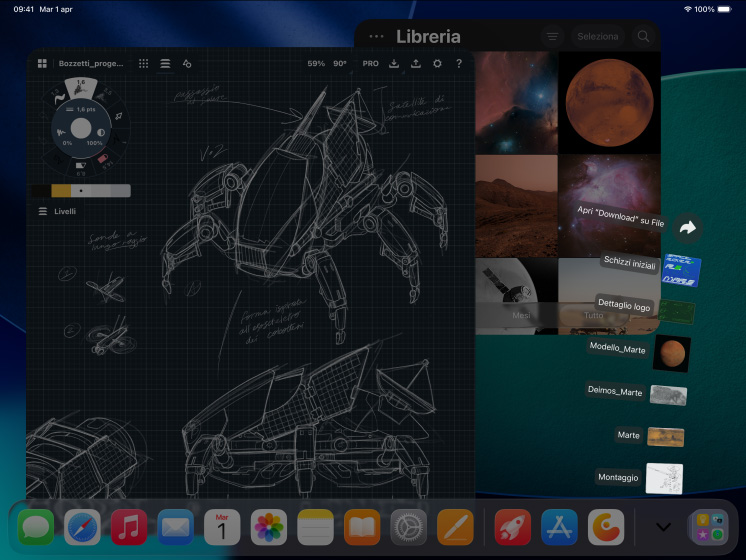Expand the dock chevron for recent files
Image resolution: width=746 pixels, height=560 pixels.
(662, 526)
